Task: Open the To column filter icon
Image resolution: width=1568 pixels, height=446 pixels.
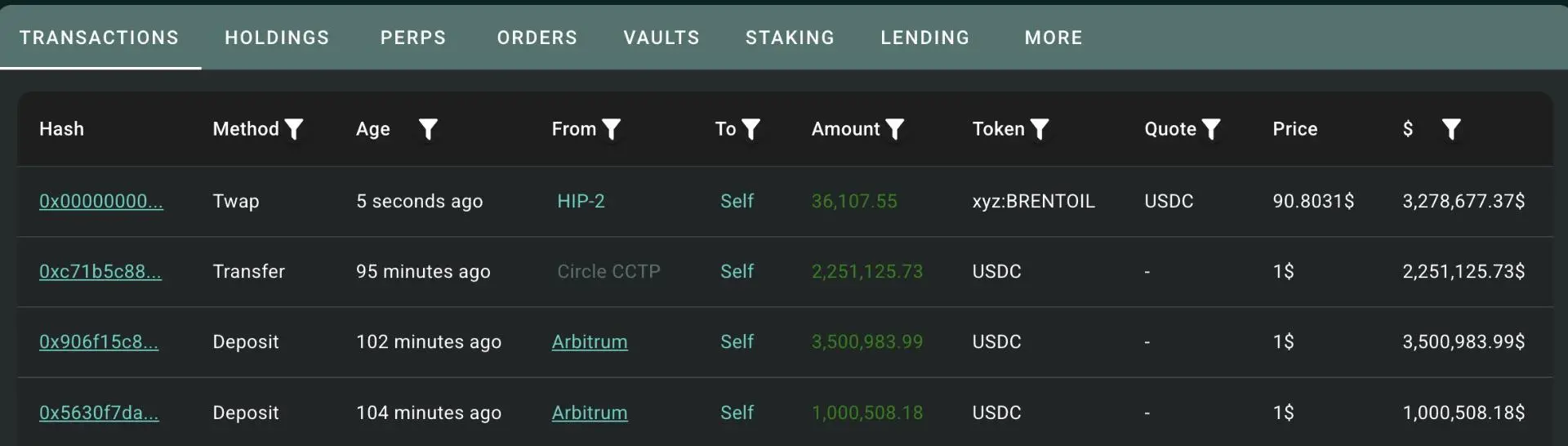Action: click(751, 129)
